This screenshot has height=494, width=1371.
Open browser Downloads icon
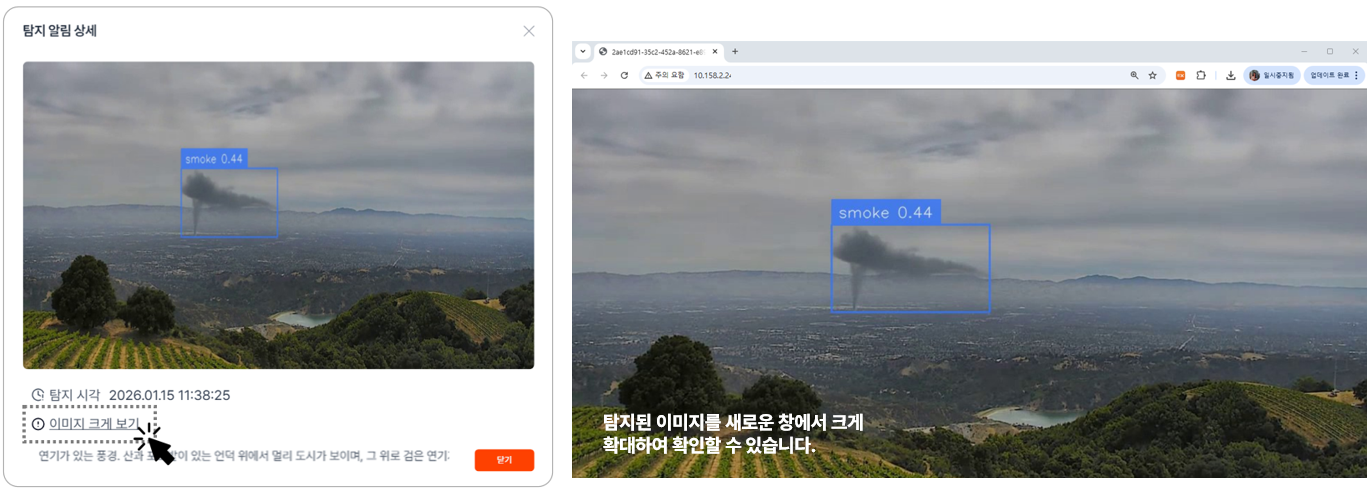click(x=1230, y=75)
